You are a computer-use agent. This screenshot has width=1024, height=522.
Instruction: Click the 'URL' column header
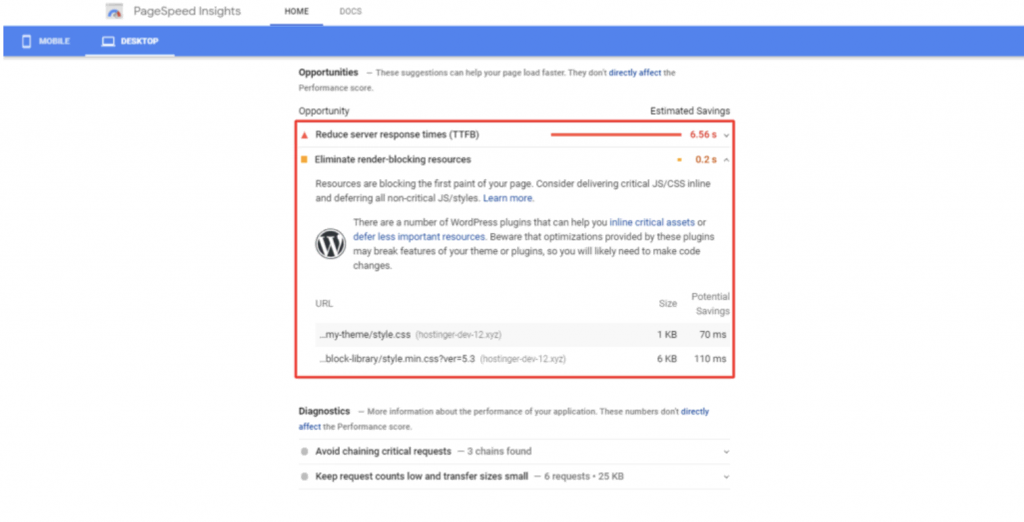tap(324, 304)
